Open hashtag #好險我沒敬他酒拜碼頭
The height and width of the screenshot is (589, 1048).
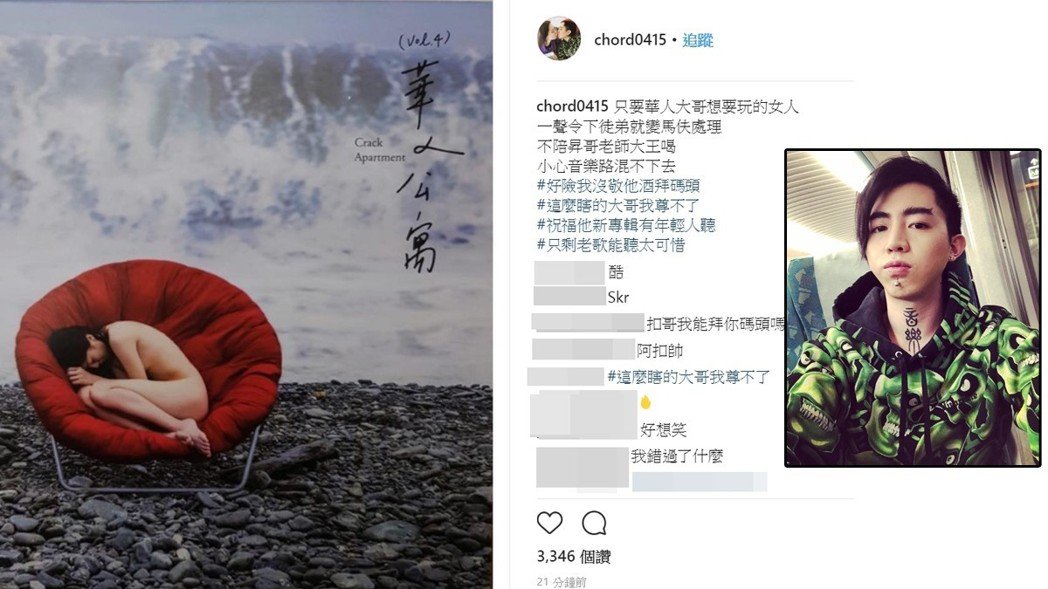point(618,186)
